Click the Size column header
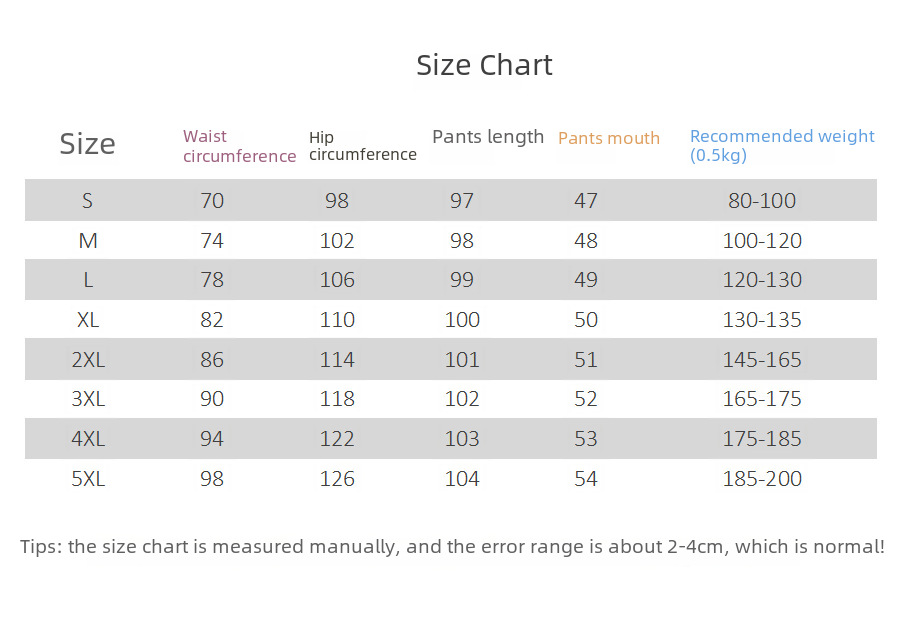This screenshot has height=624, width=907. click(x=87, y=143)
